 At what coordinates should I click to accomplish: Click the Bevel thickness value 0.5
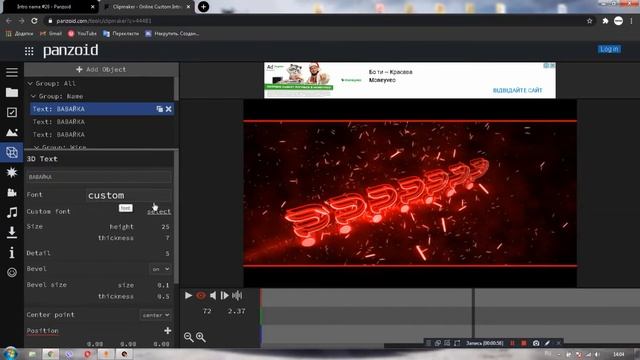point(163,296)
